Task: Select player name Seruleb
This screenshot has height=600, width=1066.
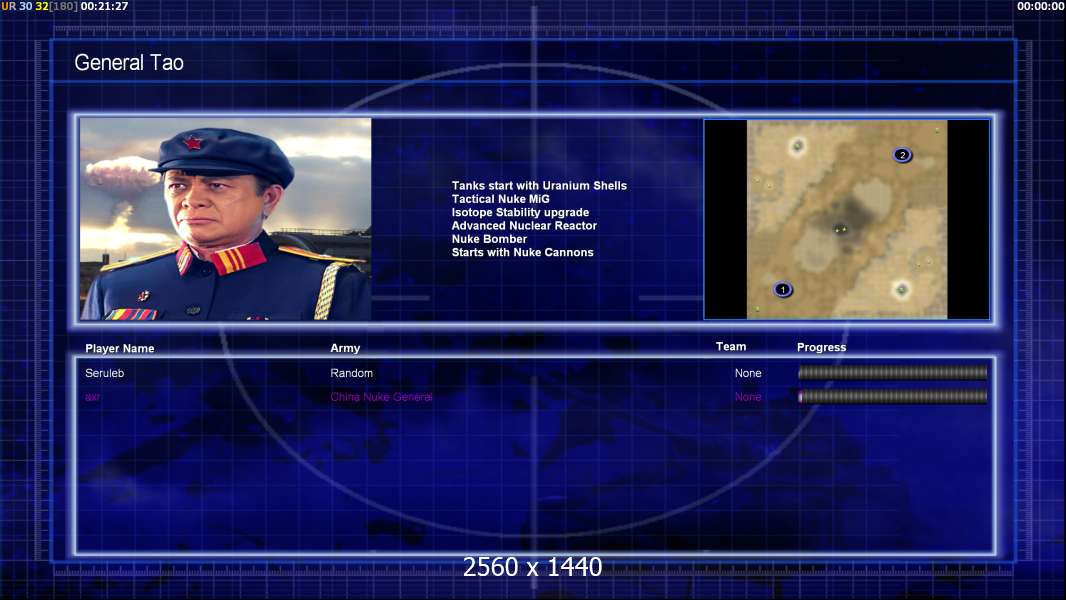Action: tap(105, 373)
